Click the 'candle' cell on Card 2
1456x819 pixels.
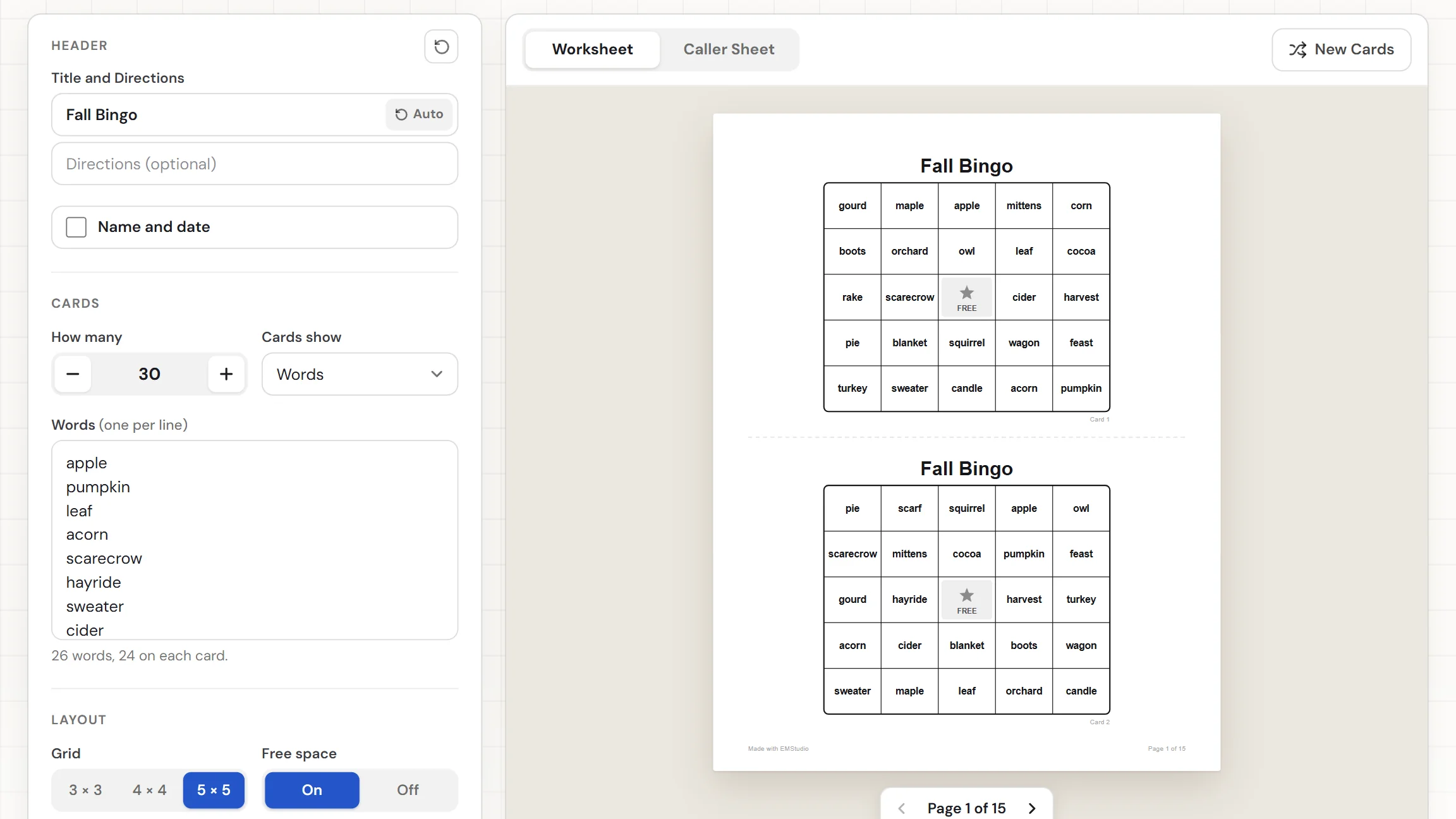pos(1081,691)
